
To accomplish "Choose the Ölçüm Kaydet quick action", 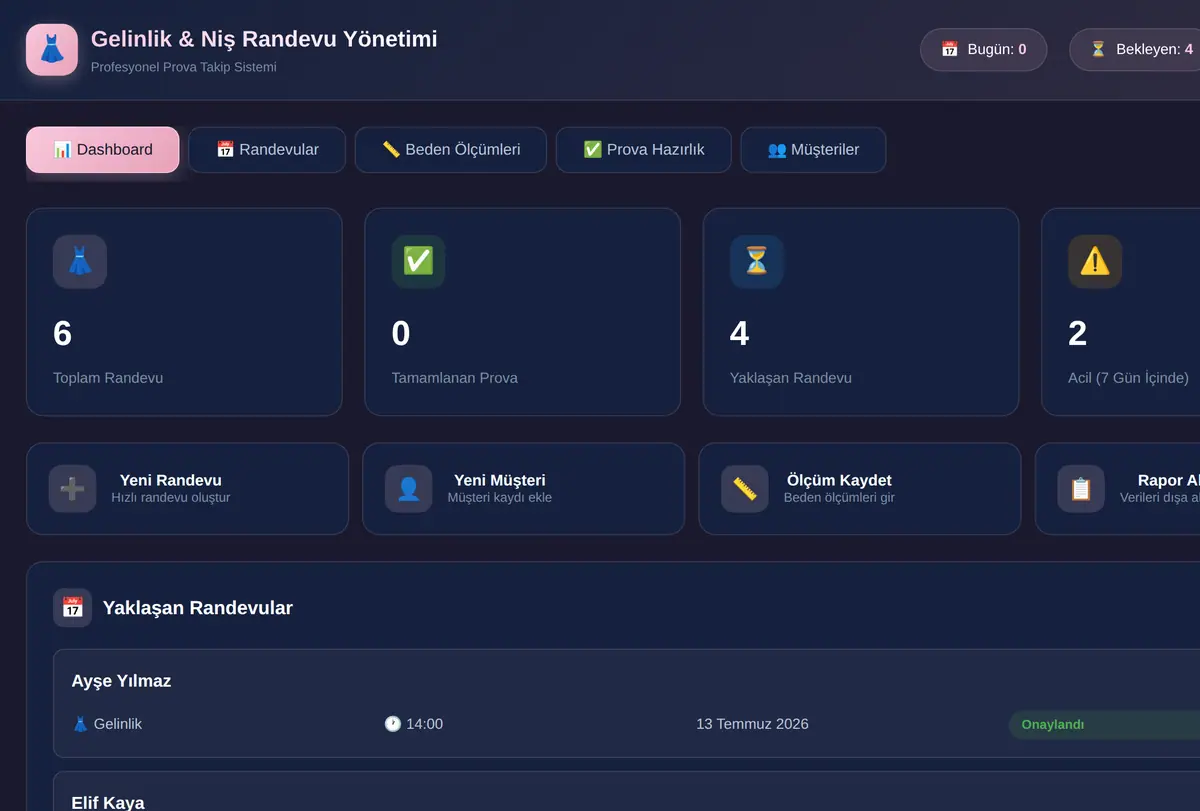I will (859, 489).
